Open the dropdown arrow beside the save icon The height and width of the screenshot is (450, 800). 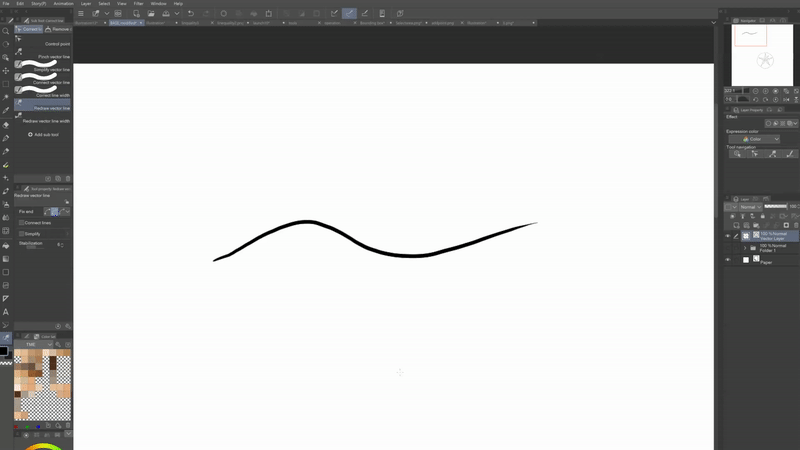[x=177, y=14]
